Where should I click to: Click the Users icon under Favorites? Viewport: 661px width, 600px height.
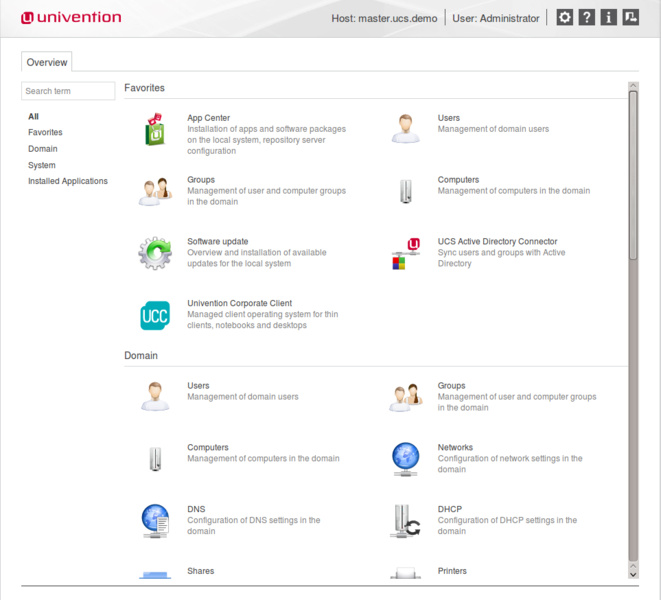point(405,129)
